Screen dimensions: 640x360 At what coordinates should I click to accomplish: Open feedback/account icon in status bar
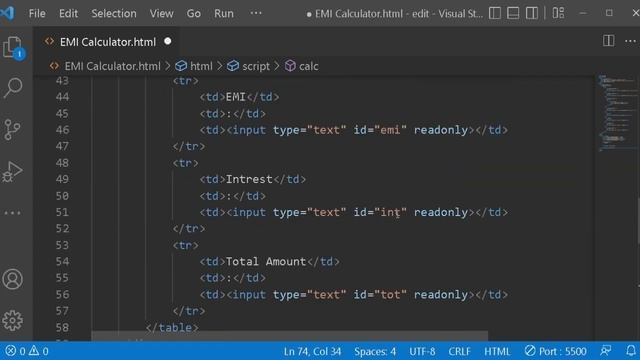[x=606, y=351]
